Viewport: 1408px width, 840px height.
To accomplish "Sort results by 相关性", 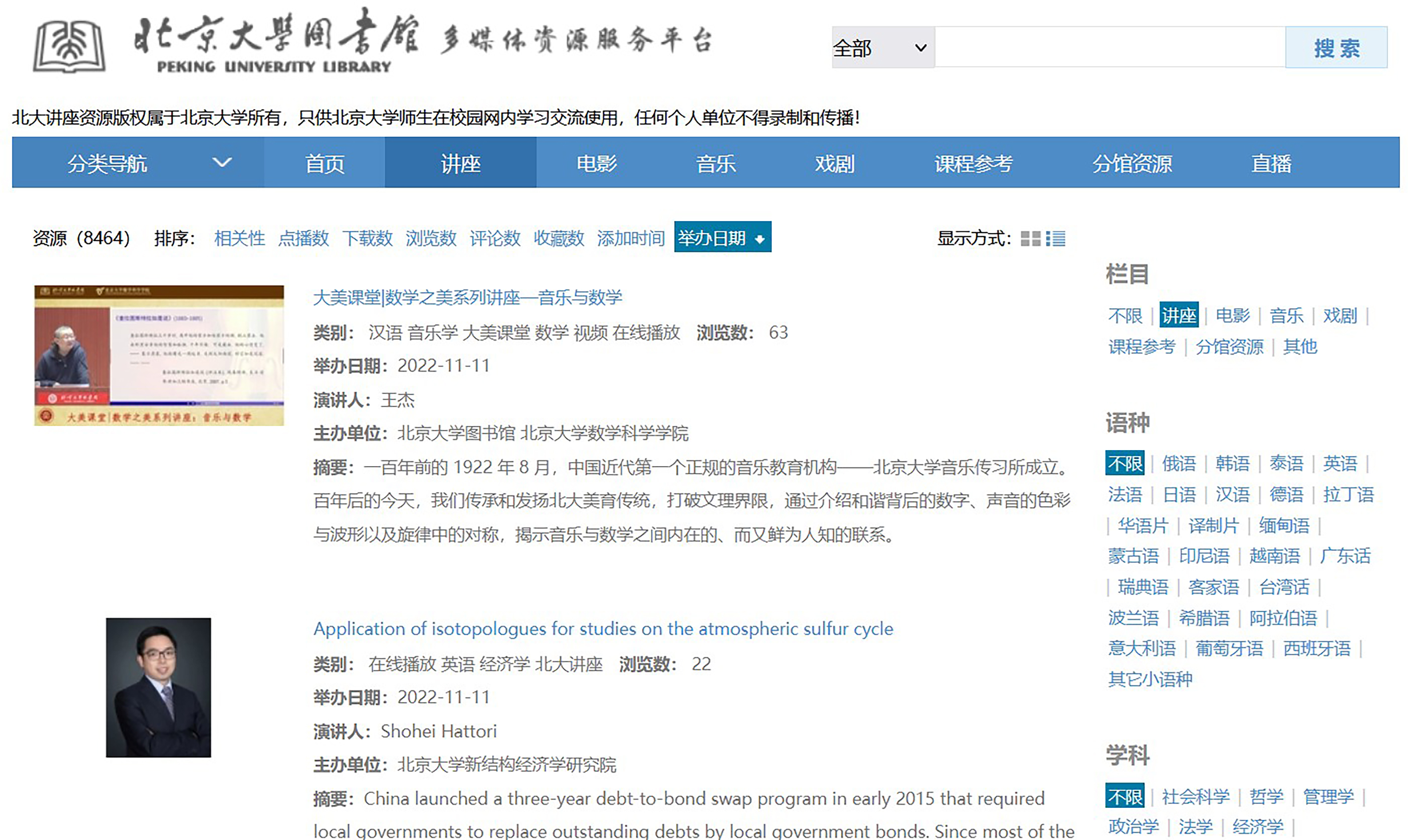I will (240, 238).
